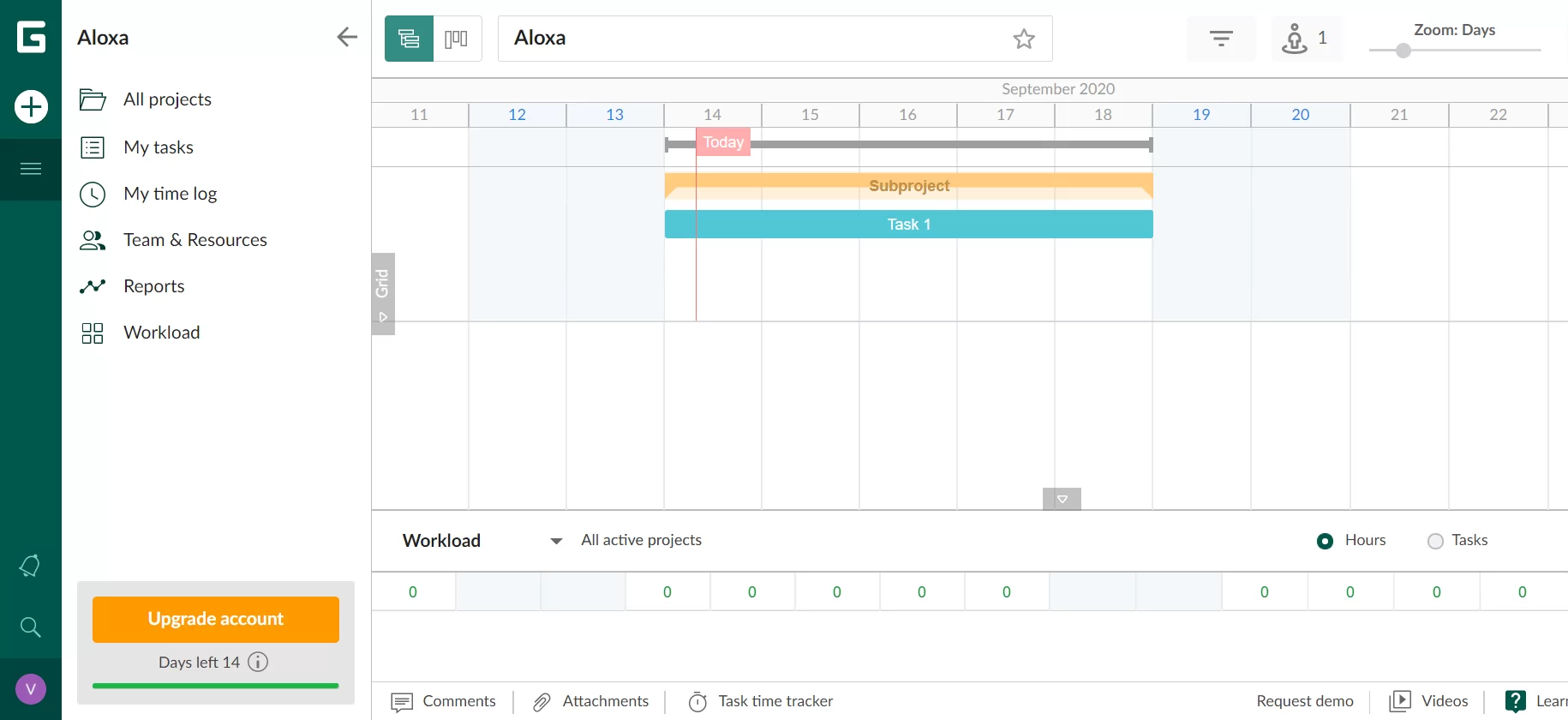Open the help question mark icon
Image resolution: width=1568 pixels, height=720 pixels.
click(1515, 701)
